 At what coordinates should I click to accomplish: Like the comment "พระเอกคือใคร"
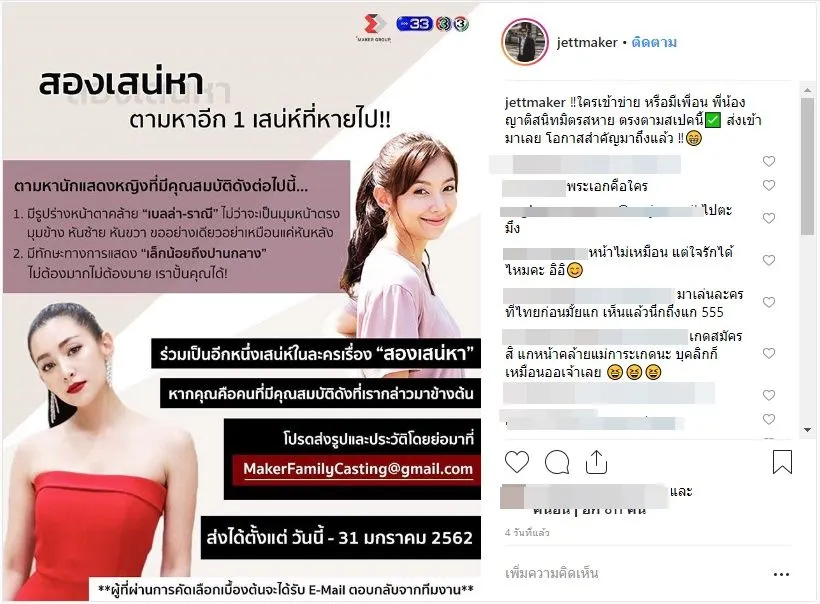(x=769, y=185)
